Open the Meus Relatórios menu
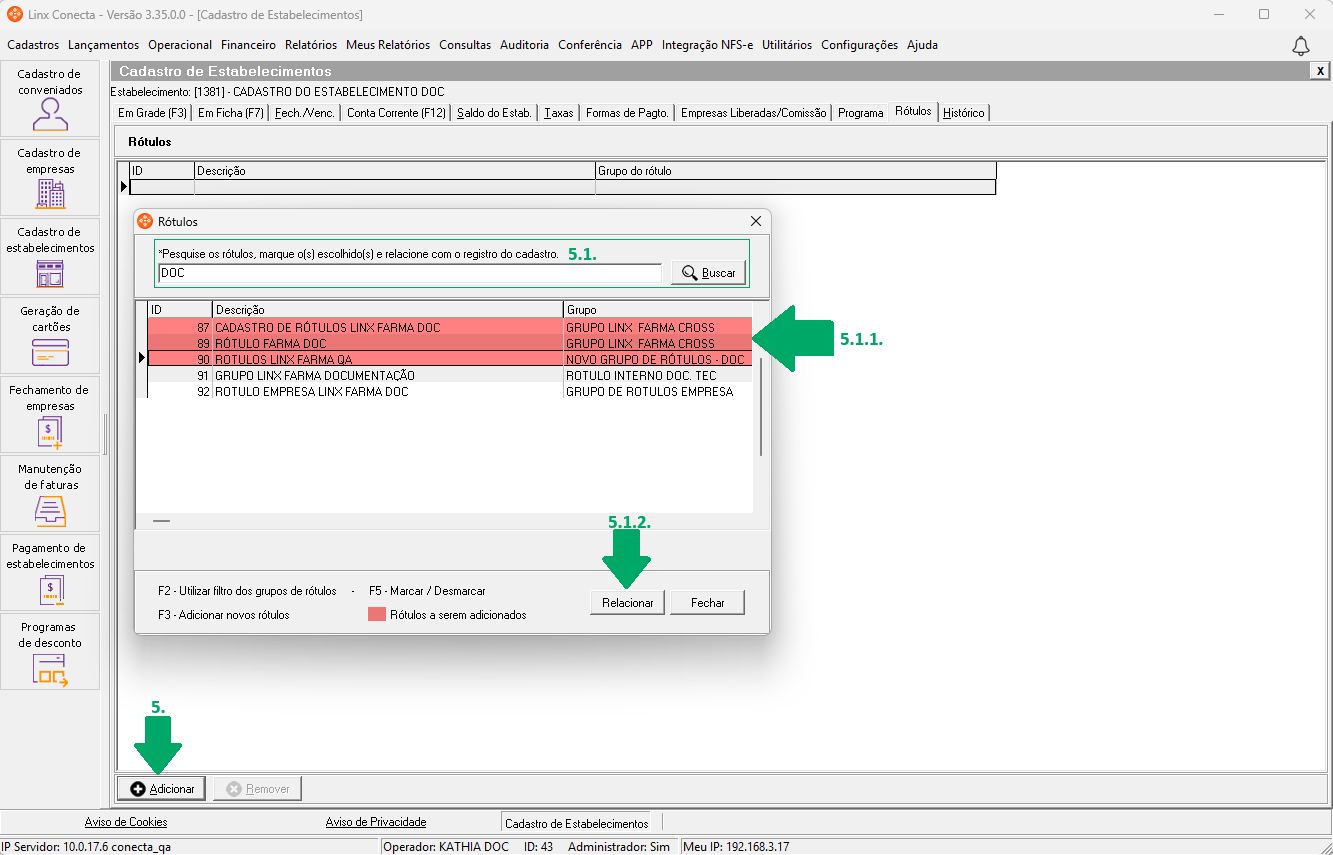 pyautogui.click(x=388, y=45)
